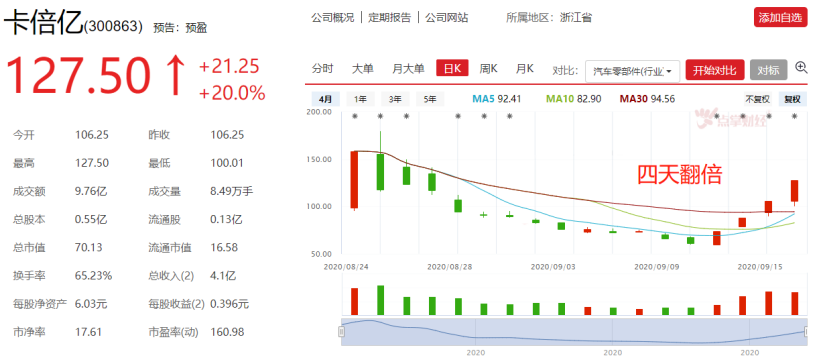The width and height of the screenshot is (816, 363).
Task: Open the 公司概况 link
Action: tap(333, 18)
